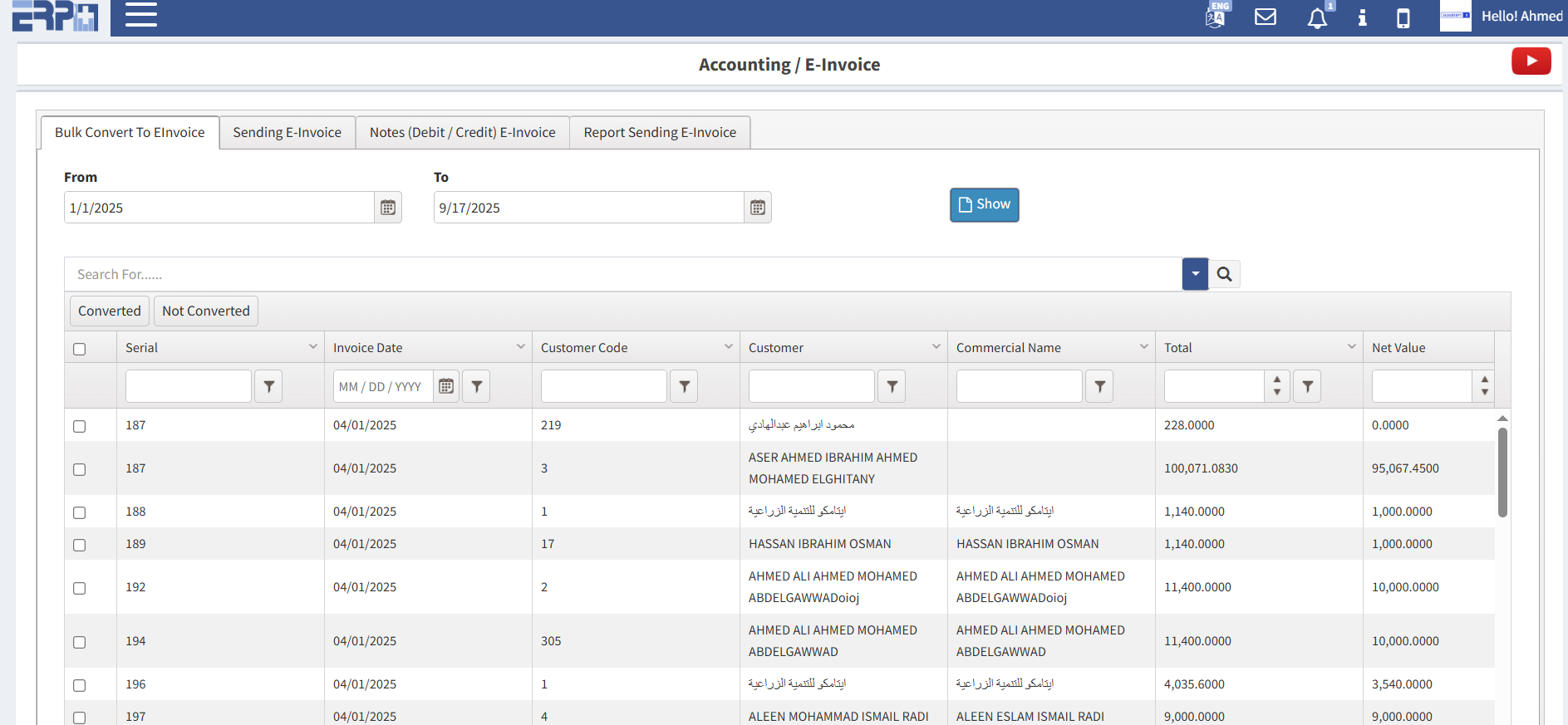Image resolution: width=1568 pixels, height=725 pixels.
Task: Click the info icon in header
Action: (x=1362, y=17)
